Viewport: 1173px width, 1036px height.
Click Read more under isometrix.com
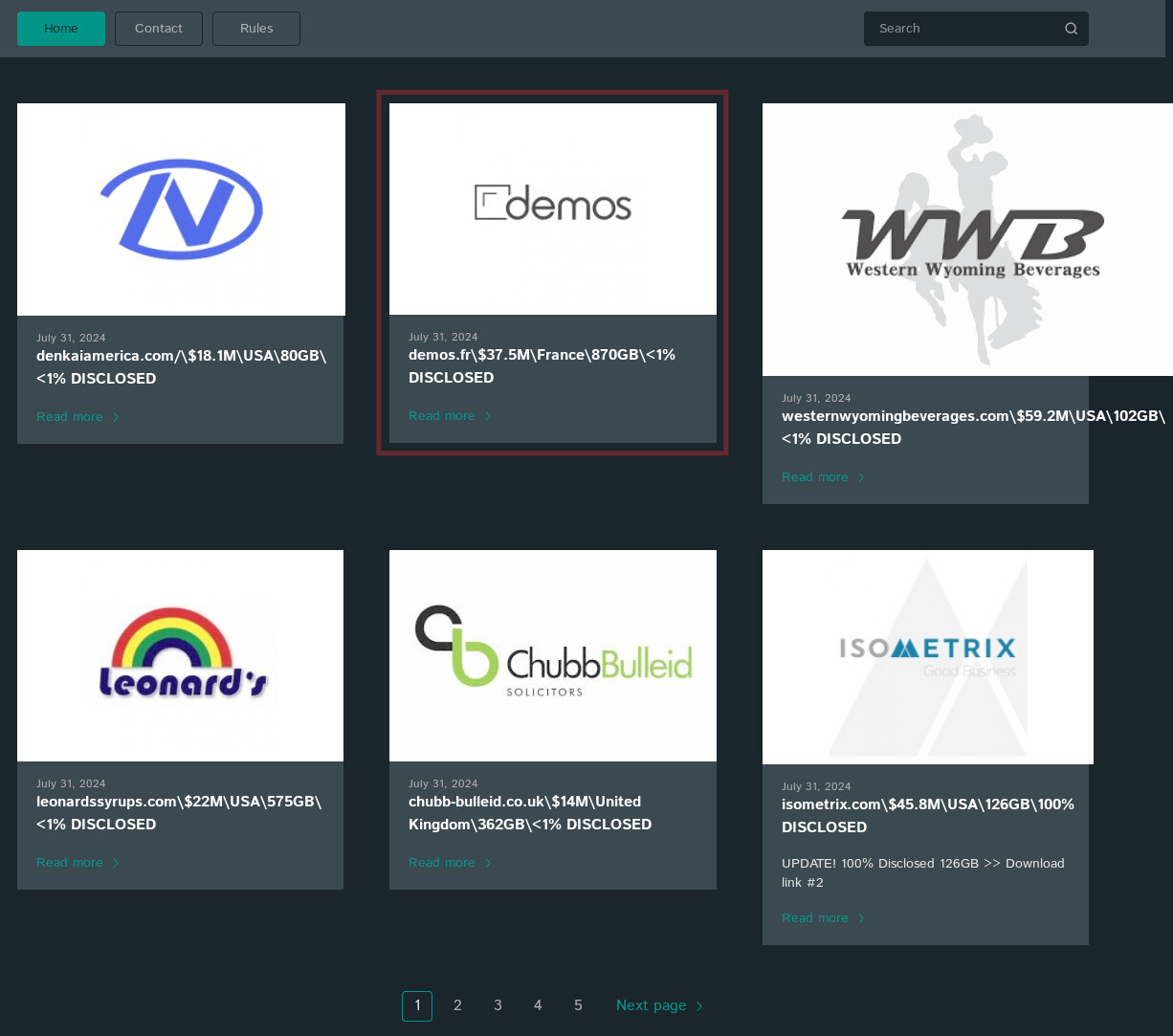coord(815,918)
